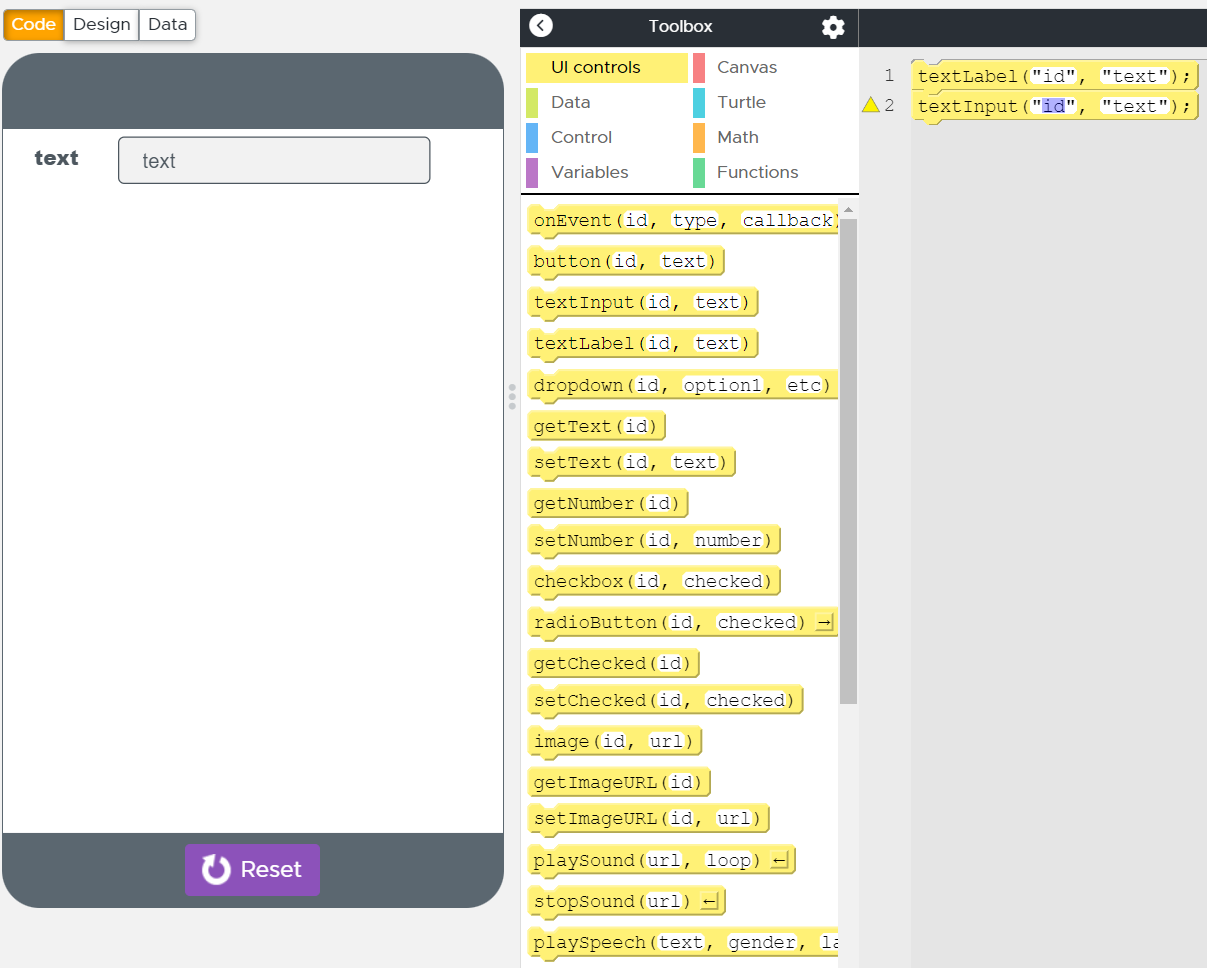Click the "id" parameter in the textLabel code line
Image resolution: width=1207 pixels, height=968 pixels.
(x=1054, y=77)
